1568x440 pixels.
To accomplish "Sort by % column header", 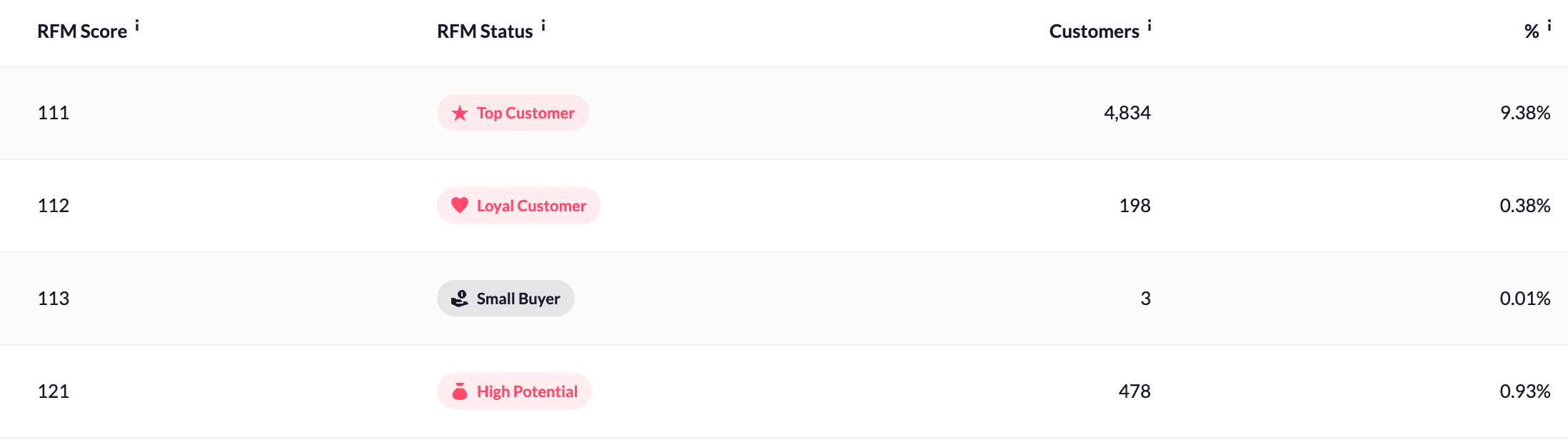I will 1532,31.
